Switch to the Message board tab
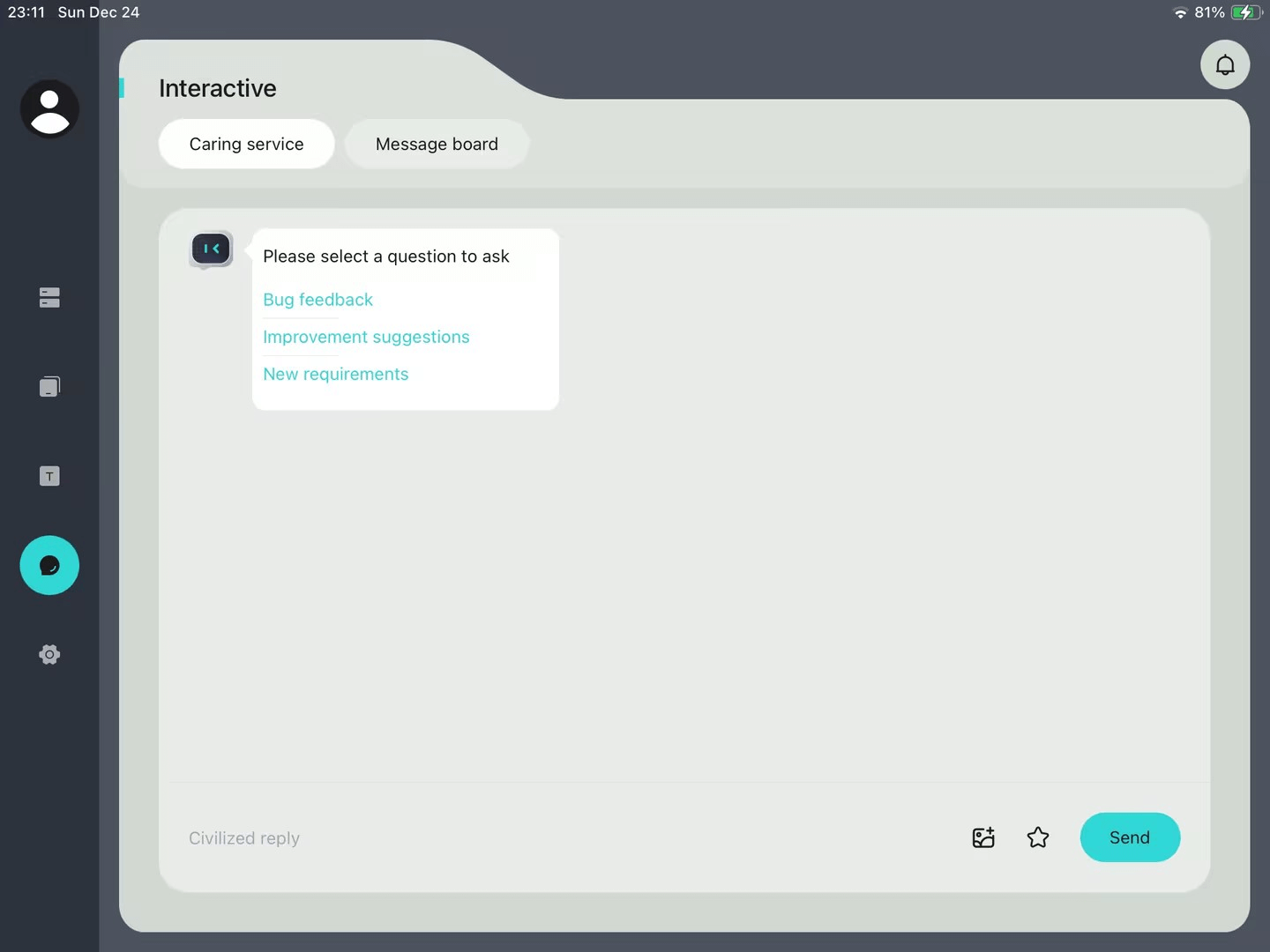Viewport: 1270px width, 952px height. pos(437,144)
